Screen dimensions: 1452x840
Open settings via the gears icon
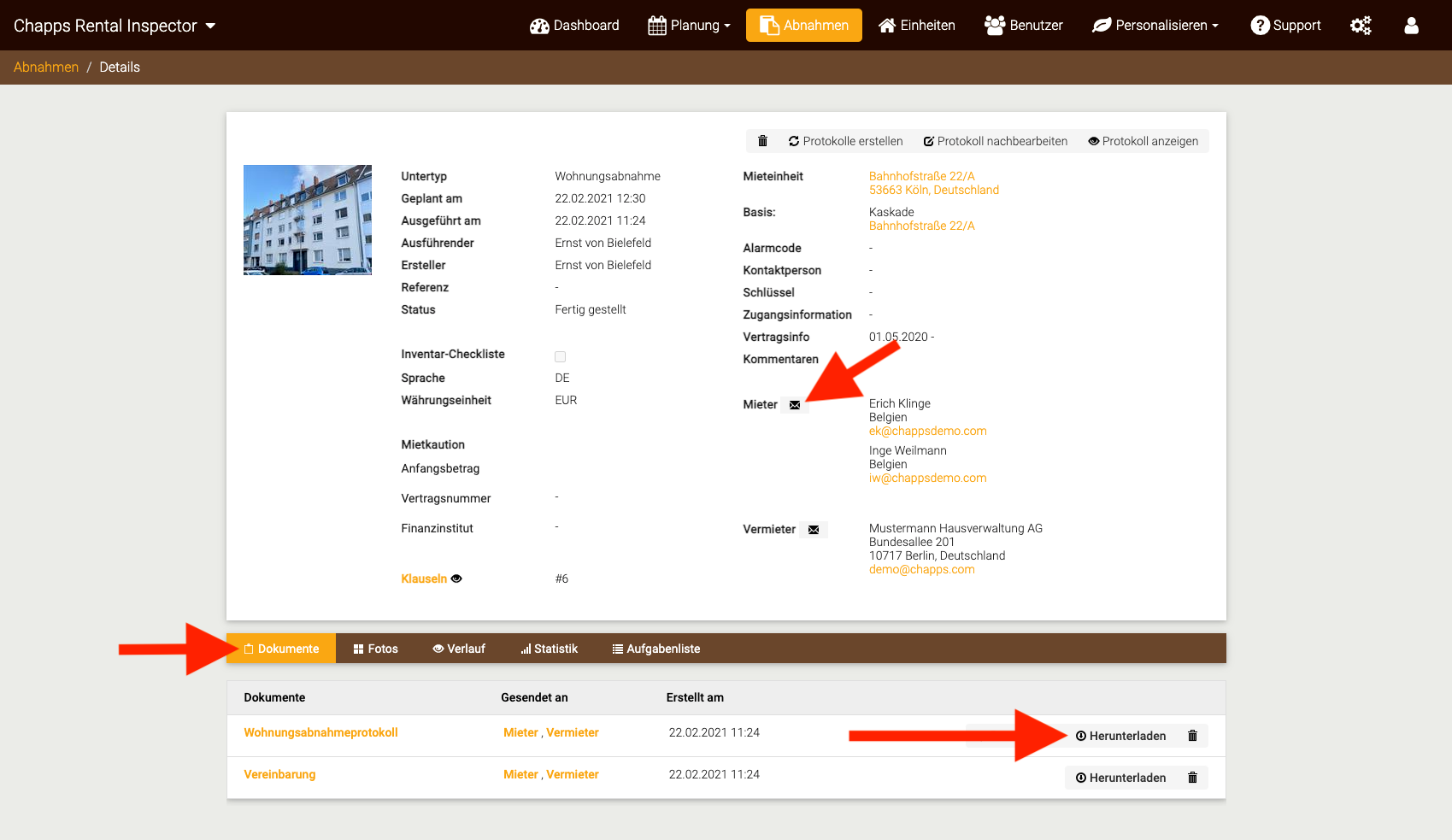[x=1361, y=26]
